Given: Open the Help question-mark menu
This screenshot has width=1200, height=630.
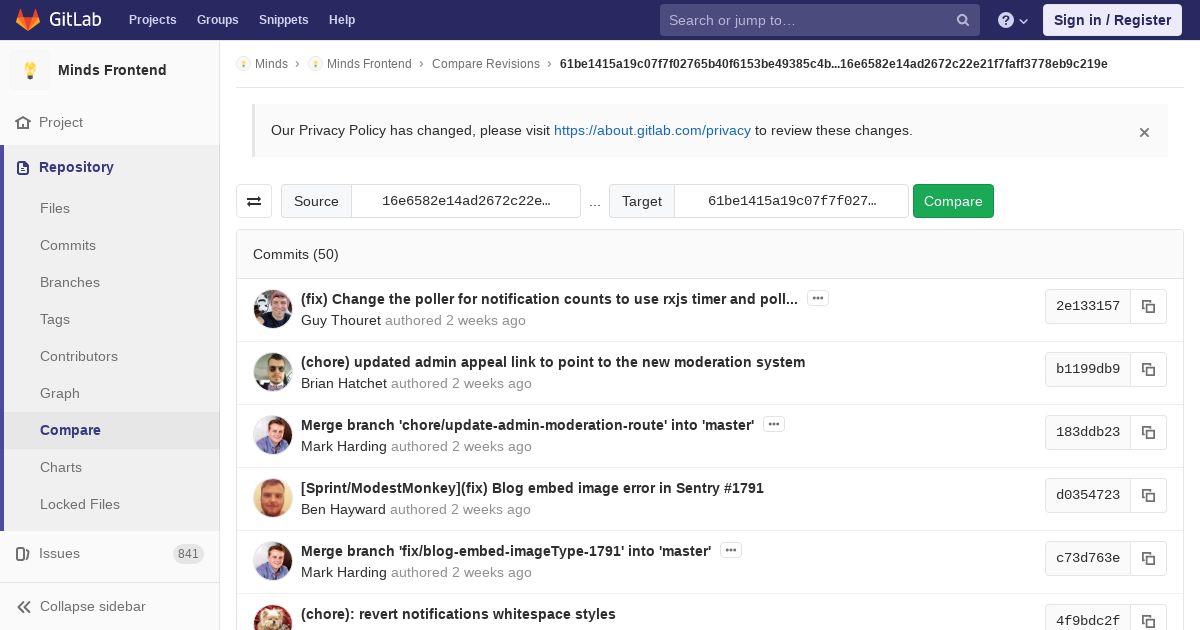Looking at the screenshot, I should point(1013,20).
